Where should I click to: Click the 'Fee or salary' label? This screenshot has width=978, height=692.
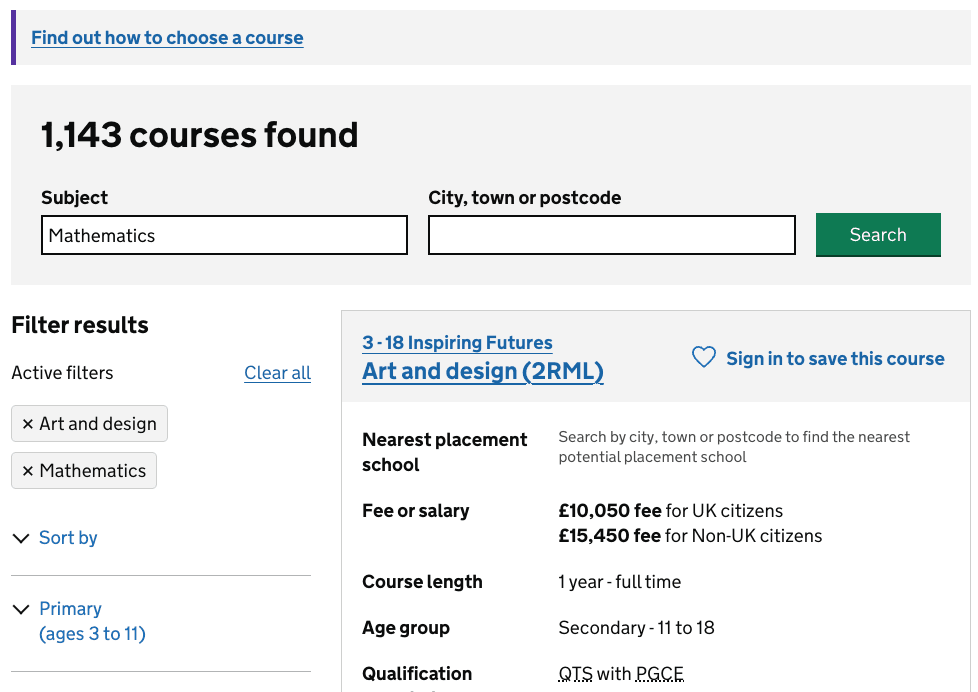tap(415, 510)
